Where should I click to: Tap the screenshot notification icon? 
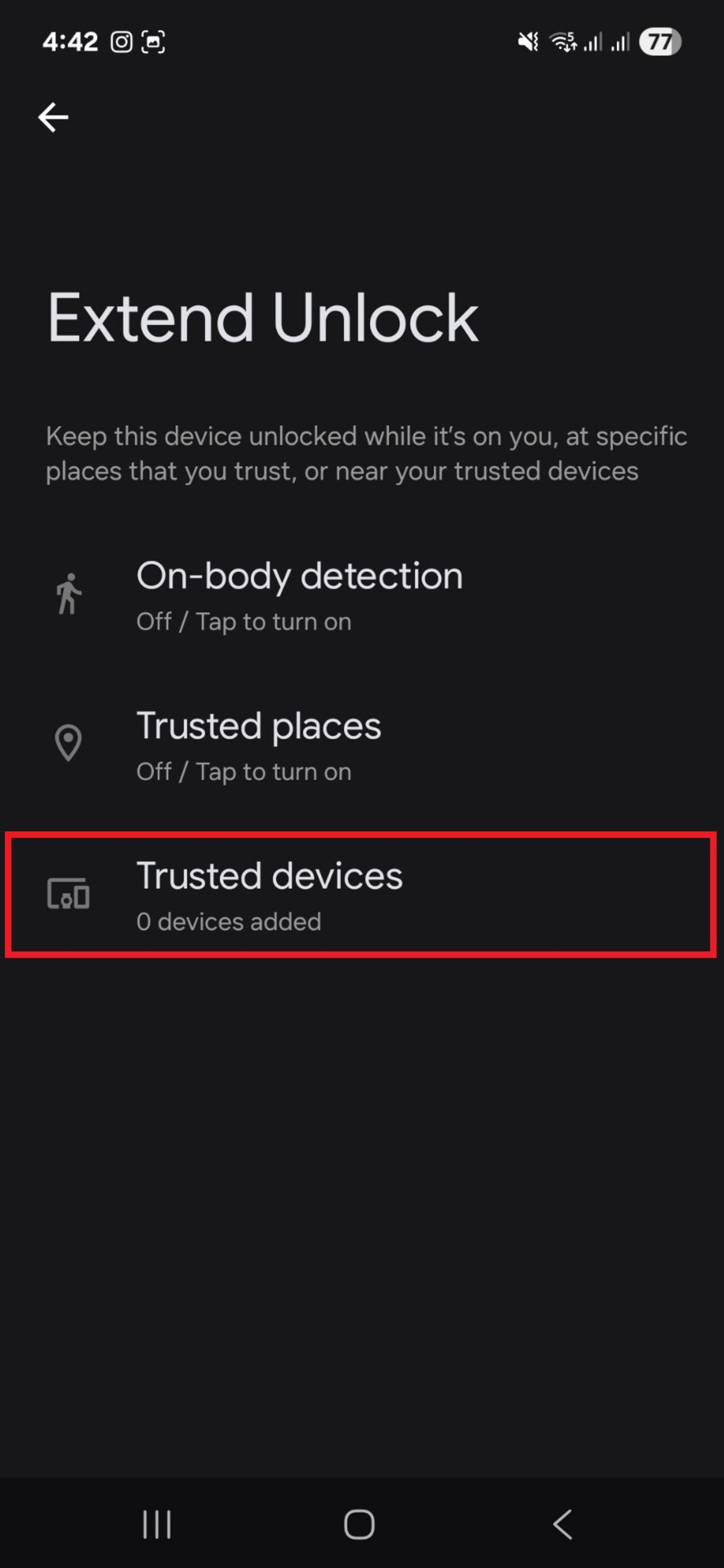153,42
